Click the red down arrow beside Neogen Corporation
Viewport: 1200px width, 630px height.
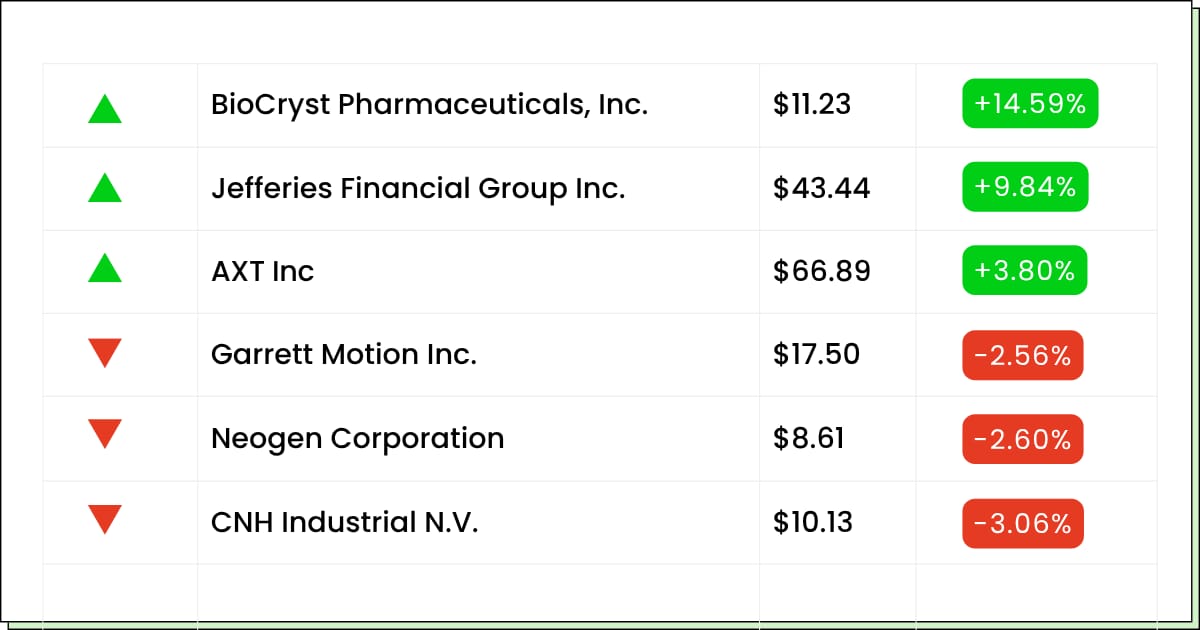(x=105, y=435)
